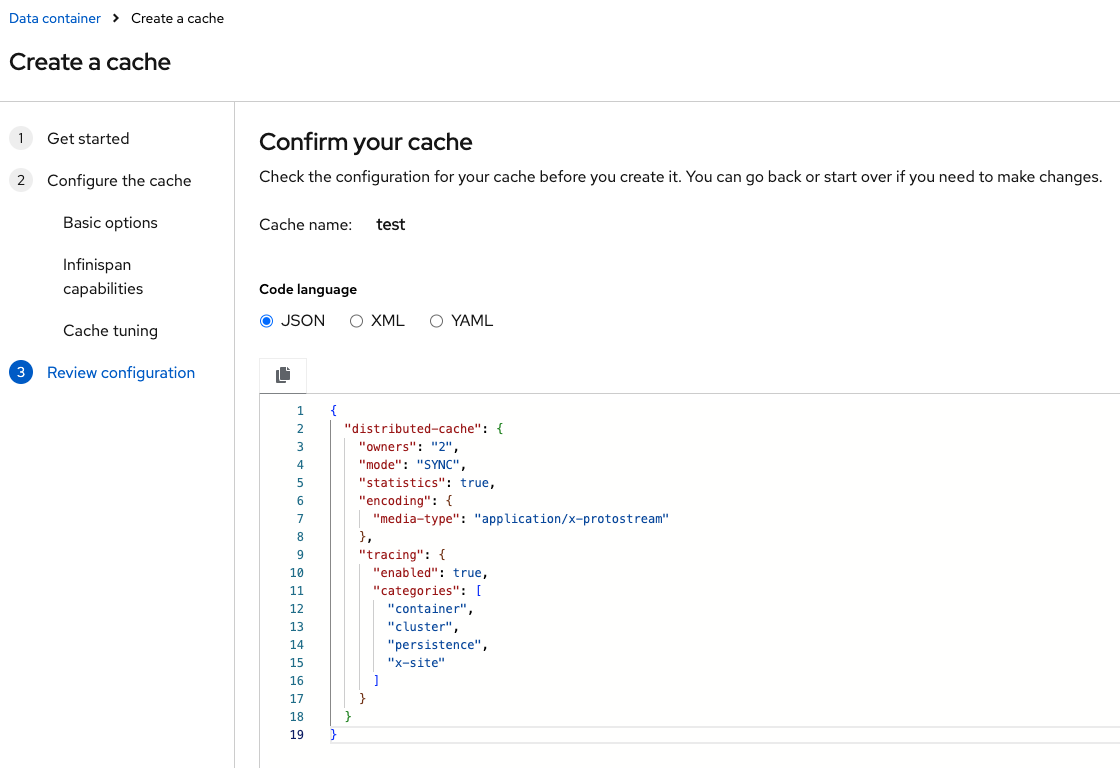Viewport: 1120px width, 768px height.
Task: Click the step 2 number badge
Action: [x=20, y=180]
